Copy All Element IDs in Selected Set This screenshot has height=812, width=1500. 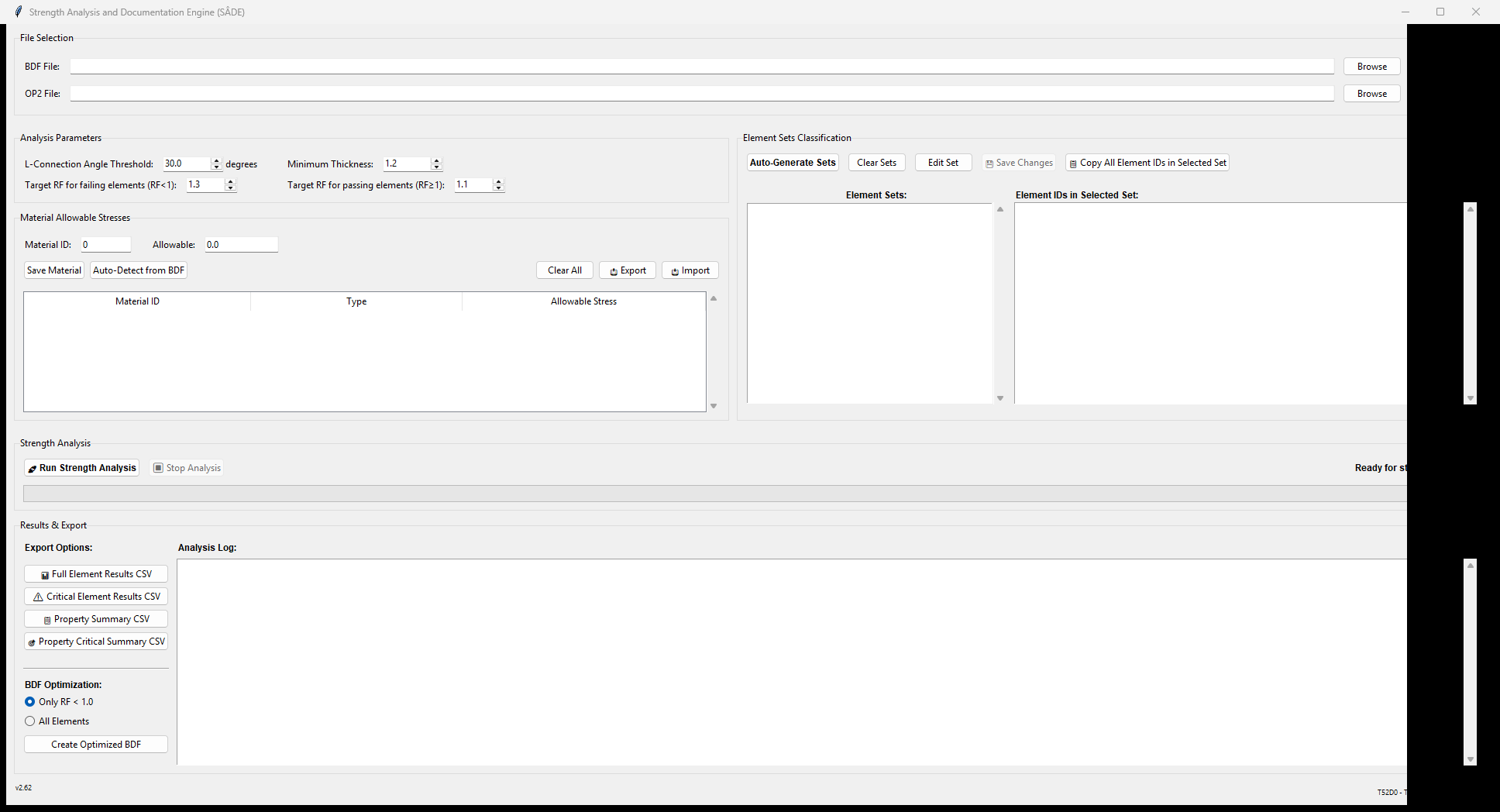[1147, 162]
